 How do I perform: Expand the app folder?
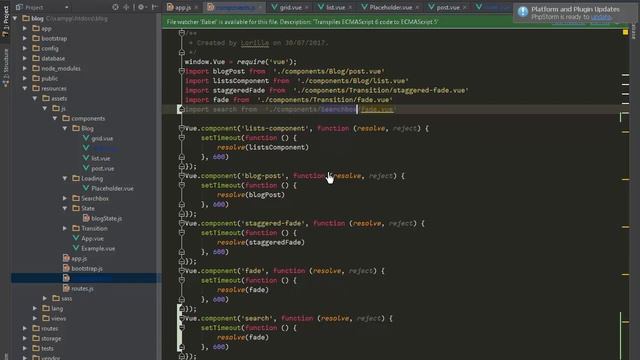click(25, 29)
